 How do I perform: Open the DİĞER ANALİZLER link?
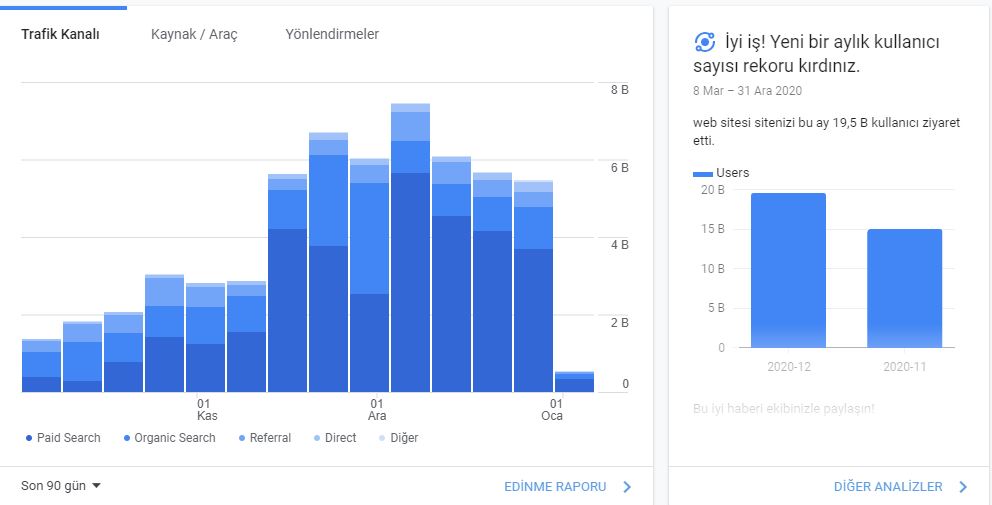[888, 487]
